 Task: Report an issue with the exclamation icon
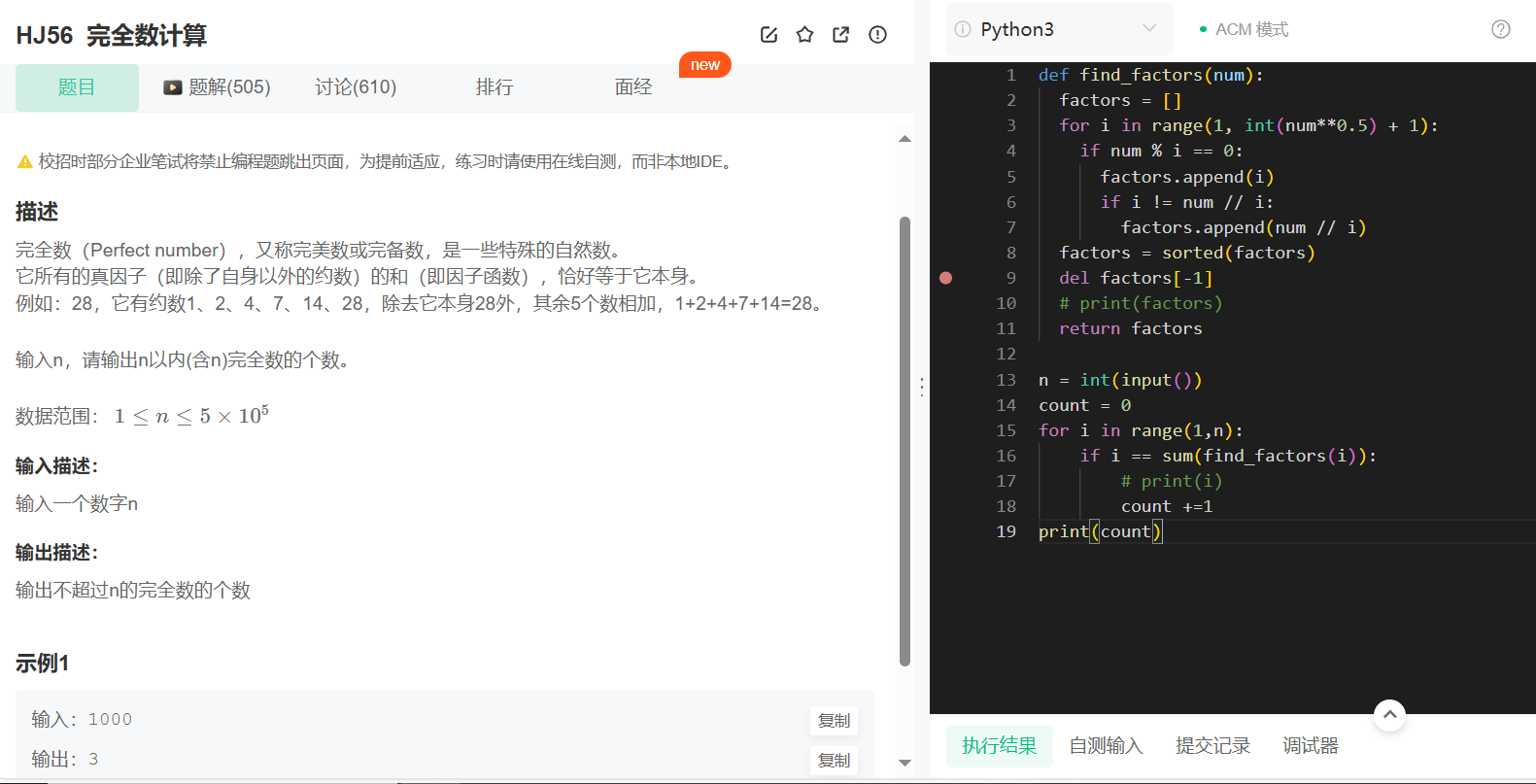877,35
